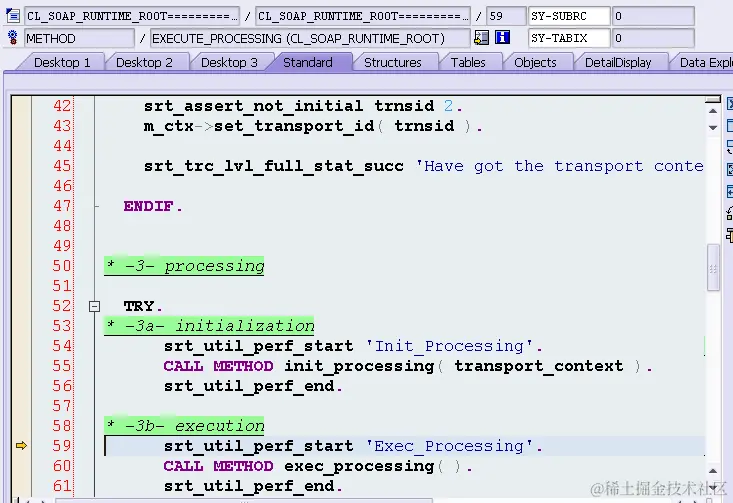
Task: Open the Objects tab
Action: [535, 63]
